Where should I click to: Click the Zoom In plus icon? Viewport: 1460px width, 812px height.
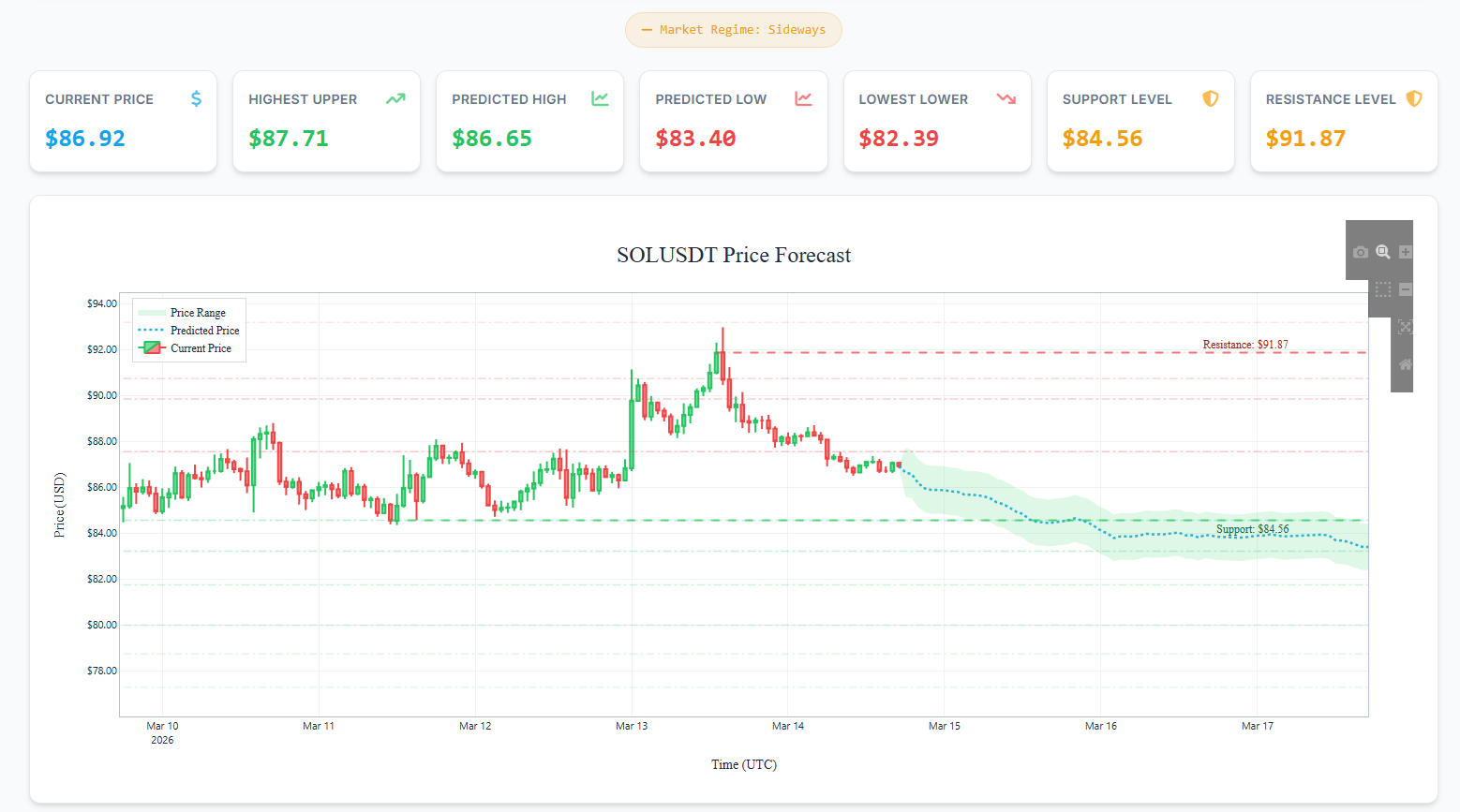coord(1406,252)
